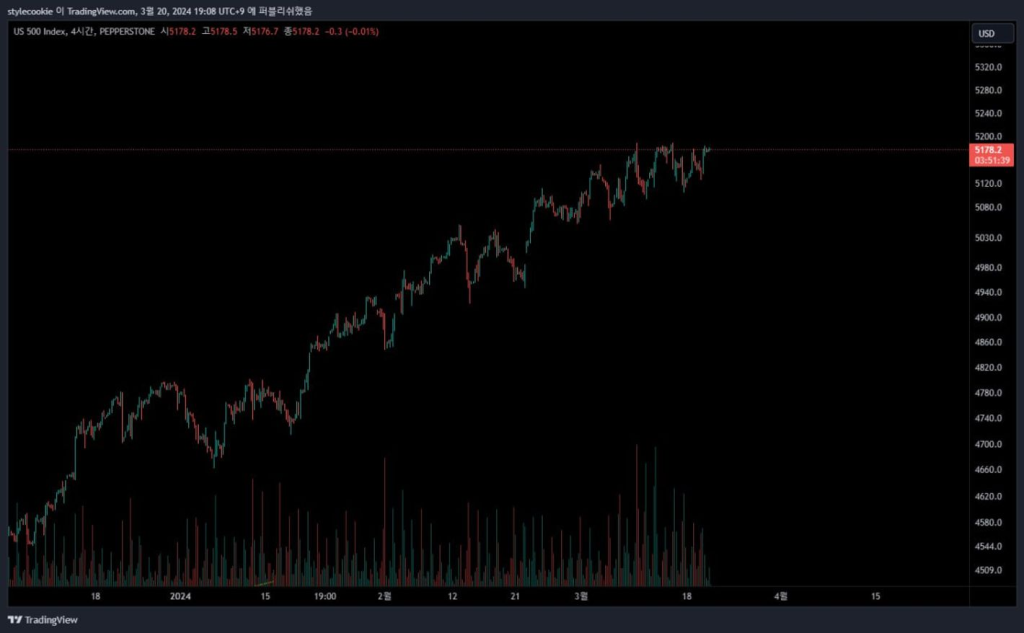Select the 4월 month marker
The width and height of the screenshot is (1024, 633).
[782, 596]
